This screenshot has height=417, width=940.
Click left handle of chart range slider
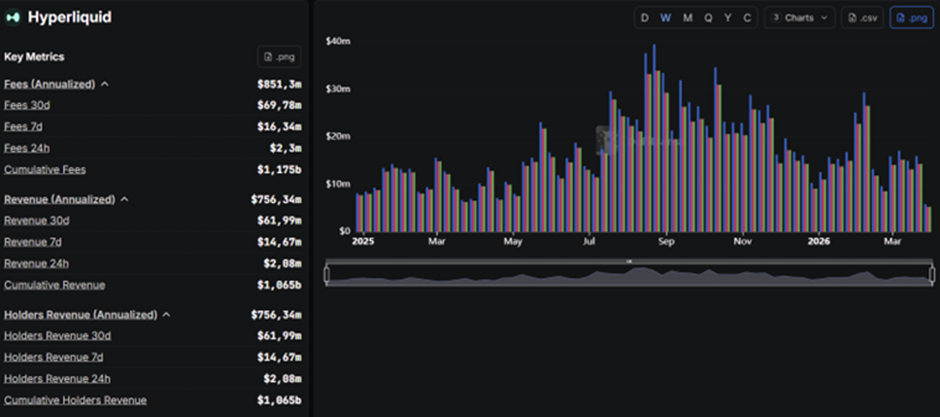tap(327, 274)
